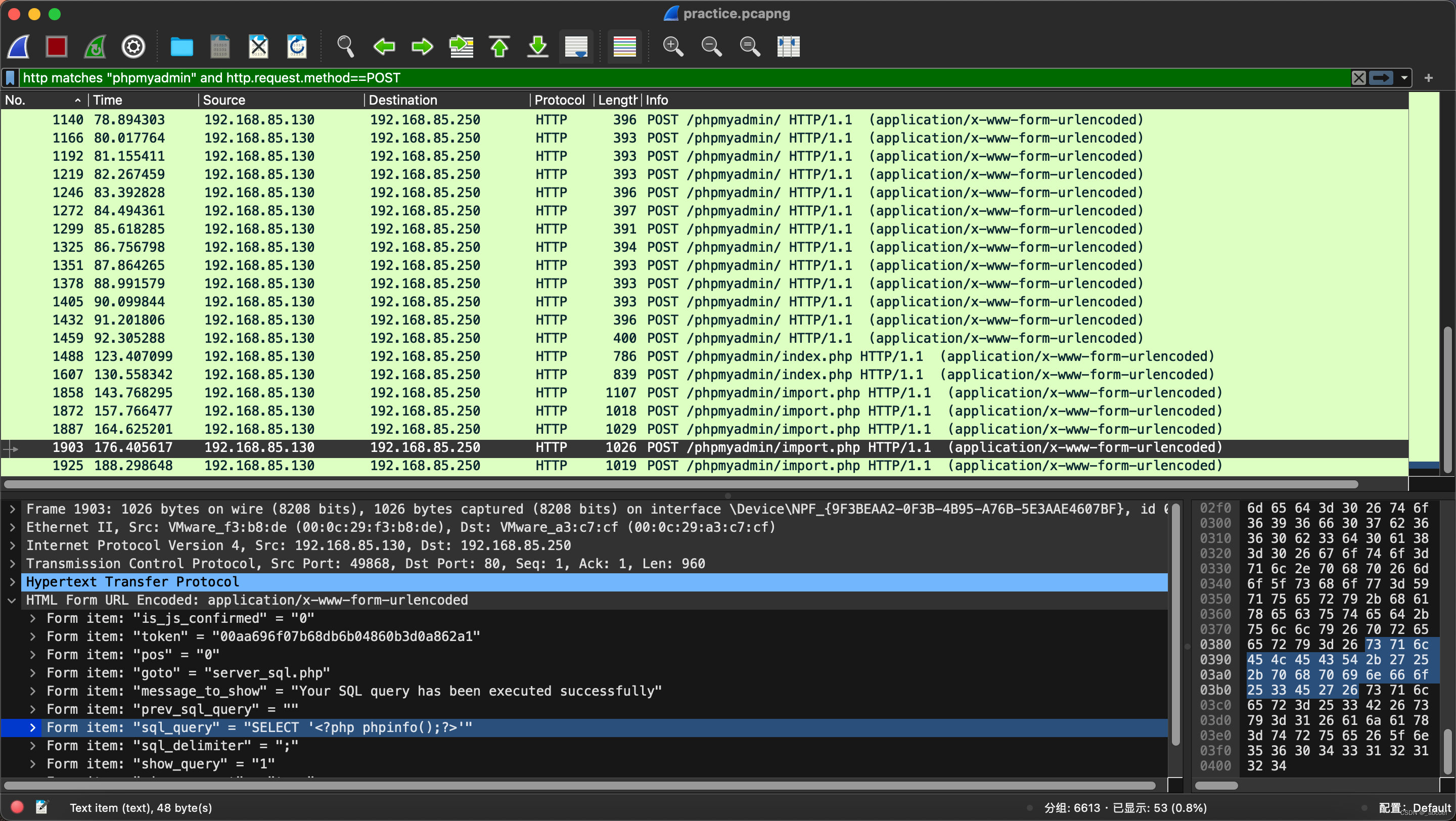Toggle the display filter bookmark icon
1456x821 pixels.
[x=10, y=78]
